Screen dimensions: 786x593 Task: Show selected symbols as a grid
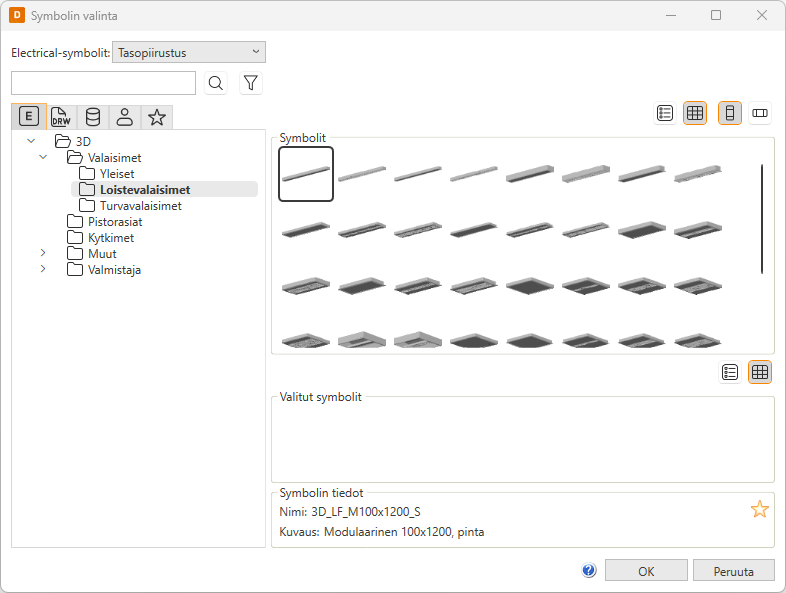point(760,372)
